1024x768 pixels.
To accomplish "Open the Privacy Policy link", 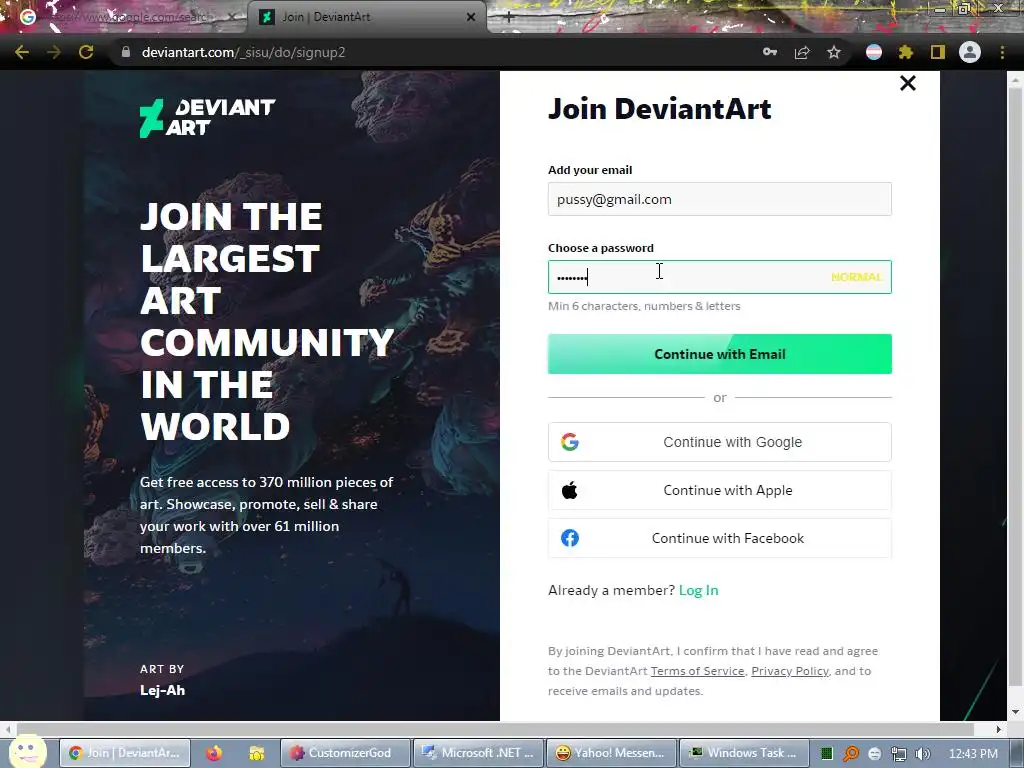I will [x=790, y=671].
